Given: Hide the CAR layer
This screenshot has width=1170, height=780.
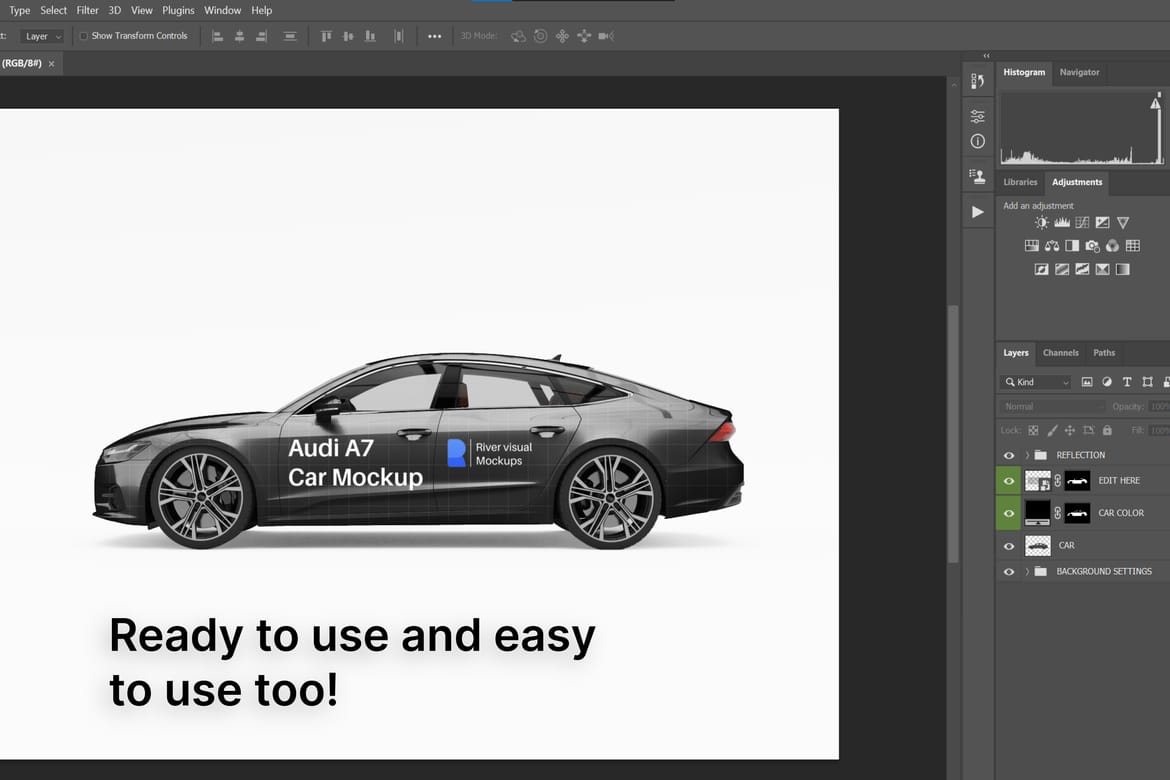Looking at the screenshot, I should [x=1009, y=546].
